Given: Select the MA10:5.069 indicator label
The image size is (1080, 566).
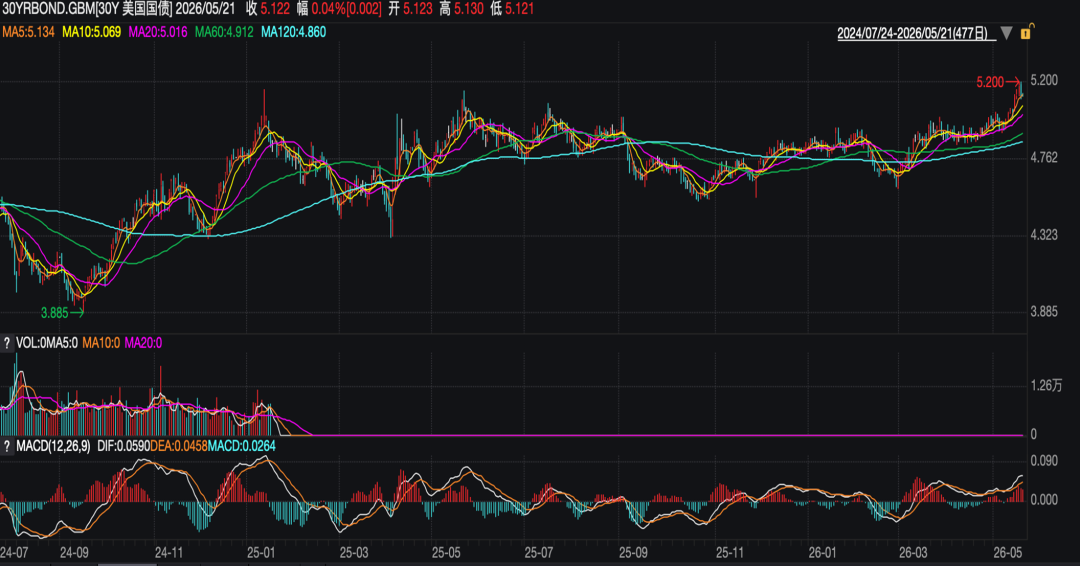Looking at the screenshot, I should coord(92,32).
